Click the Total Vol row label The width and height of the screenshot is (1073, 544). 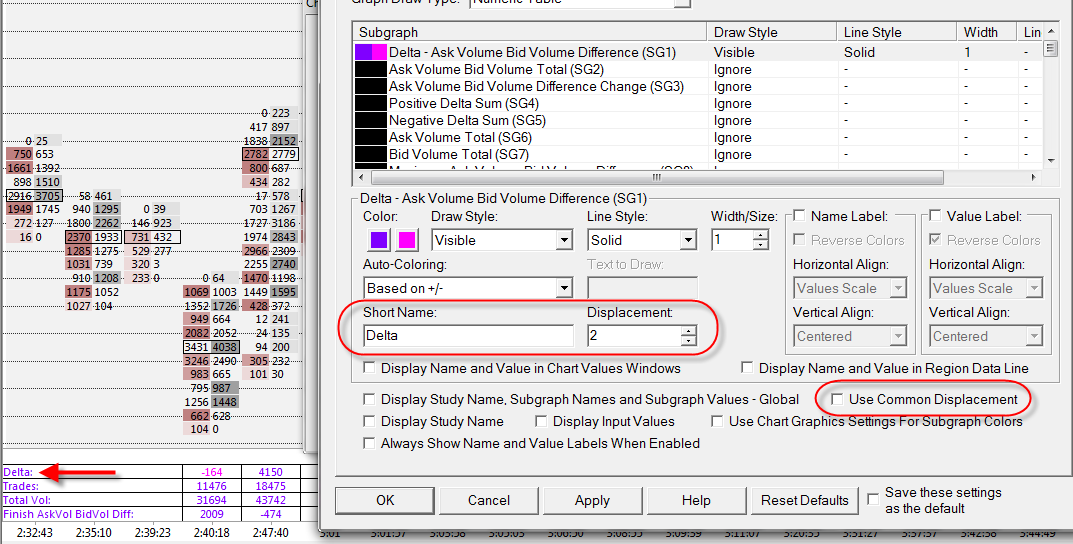tap(25, 500)
